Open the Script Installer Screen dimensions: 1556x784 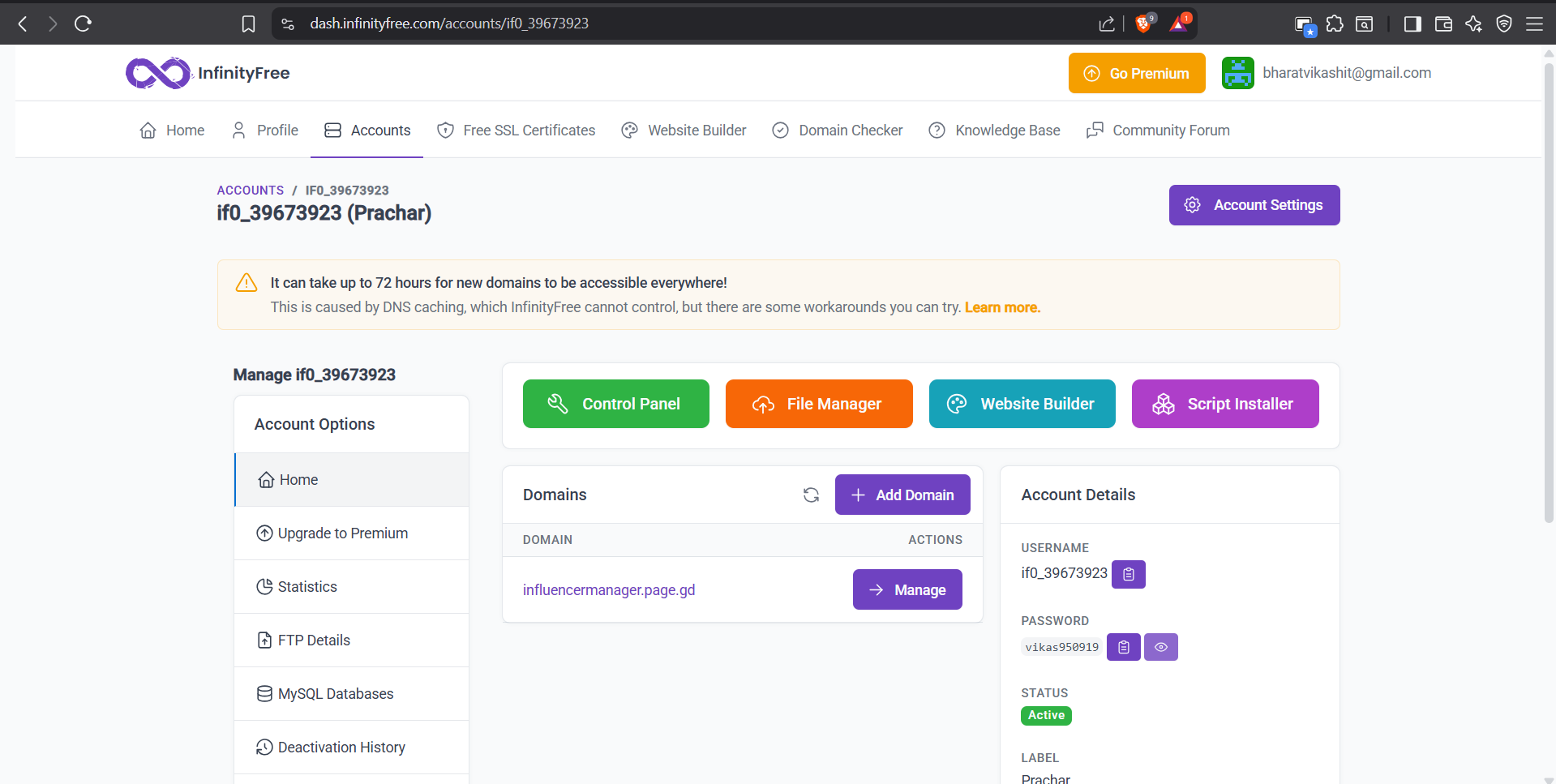click(1225, 404)
